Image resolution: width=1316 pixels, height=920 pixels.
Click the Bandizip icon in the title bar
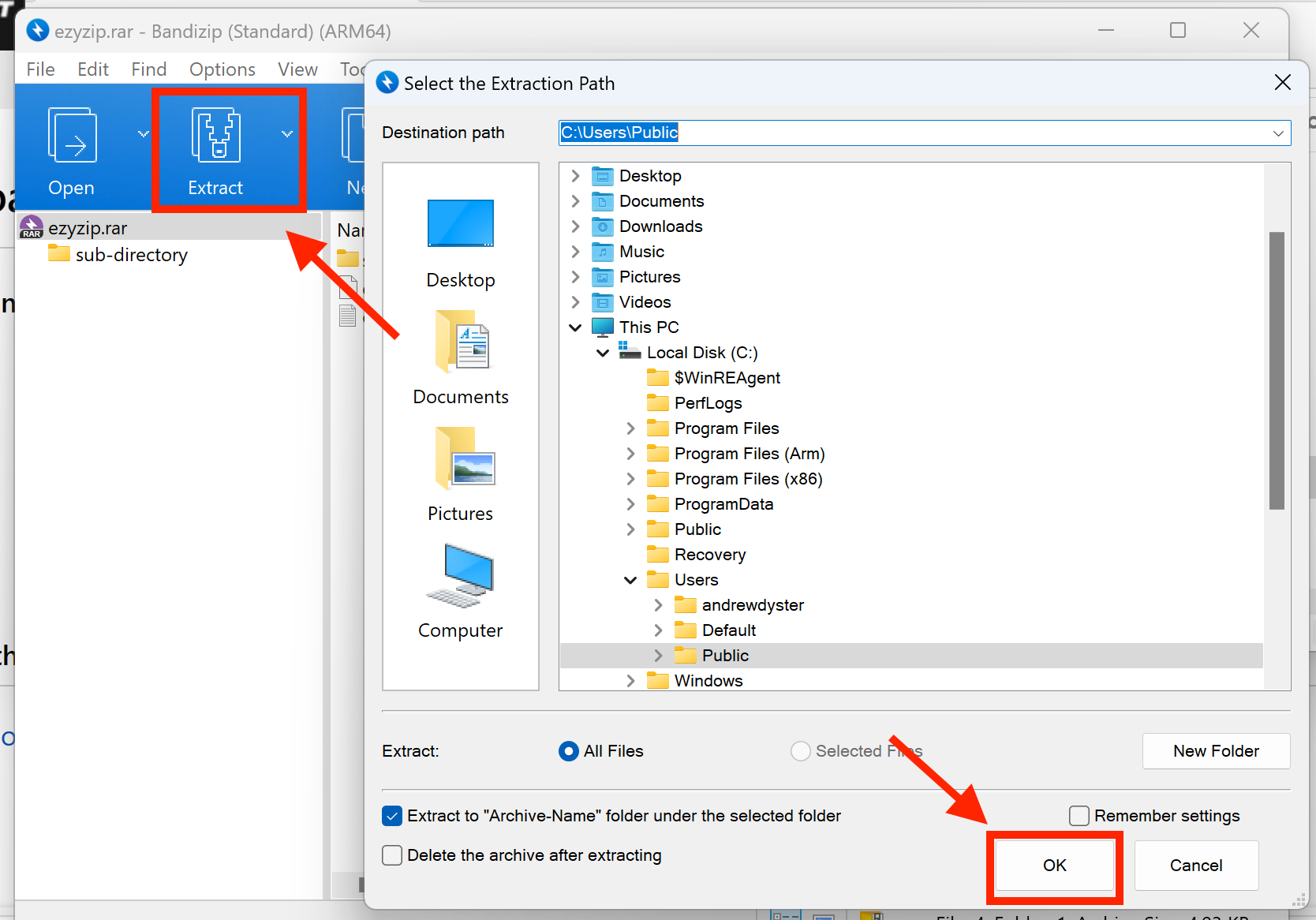[x=37, y=30]
